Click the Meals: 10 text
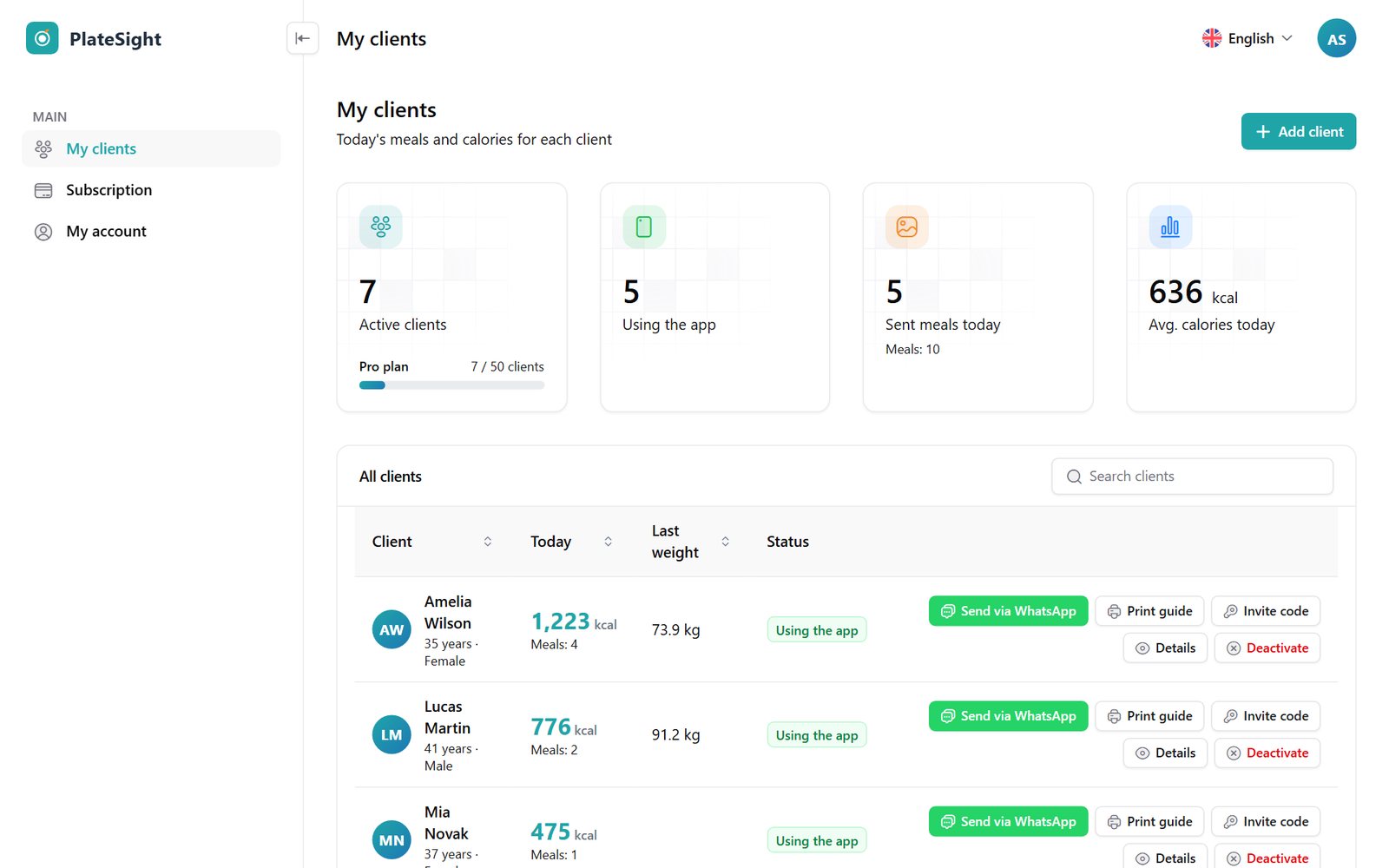1389x868 pixels. tap(912, 349)
